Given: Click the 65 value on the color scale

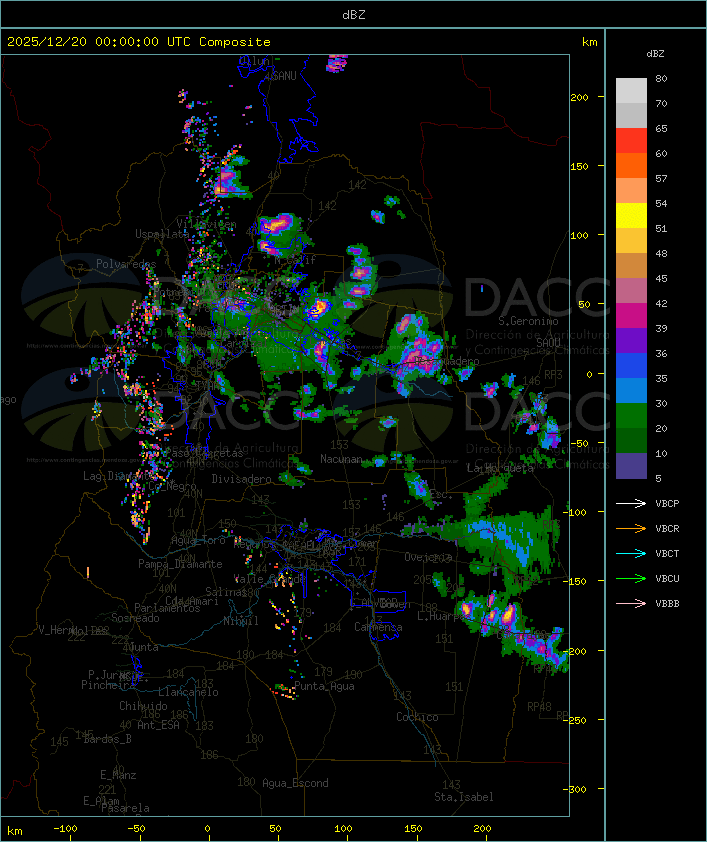Looking at the screenshot, I should [x=661, y=129].
